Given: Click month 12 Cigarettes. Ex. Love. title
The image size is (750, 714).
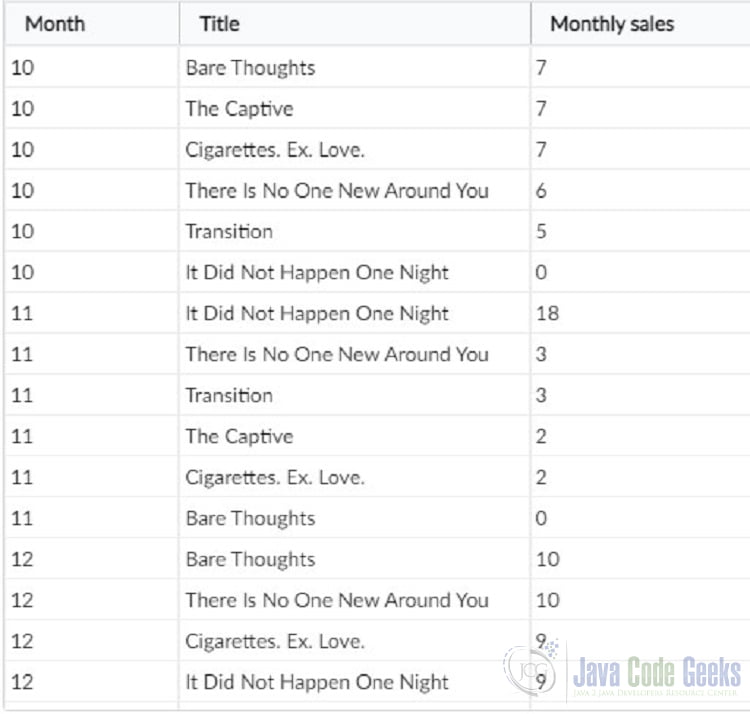Looking at the screenshot, I should coord(275,641).
